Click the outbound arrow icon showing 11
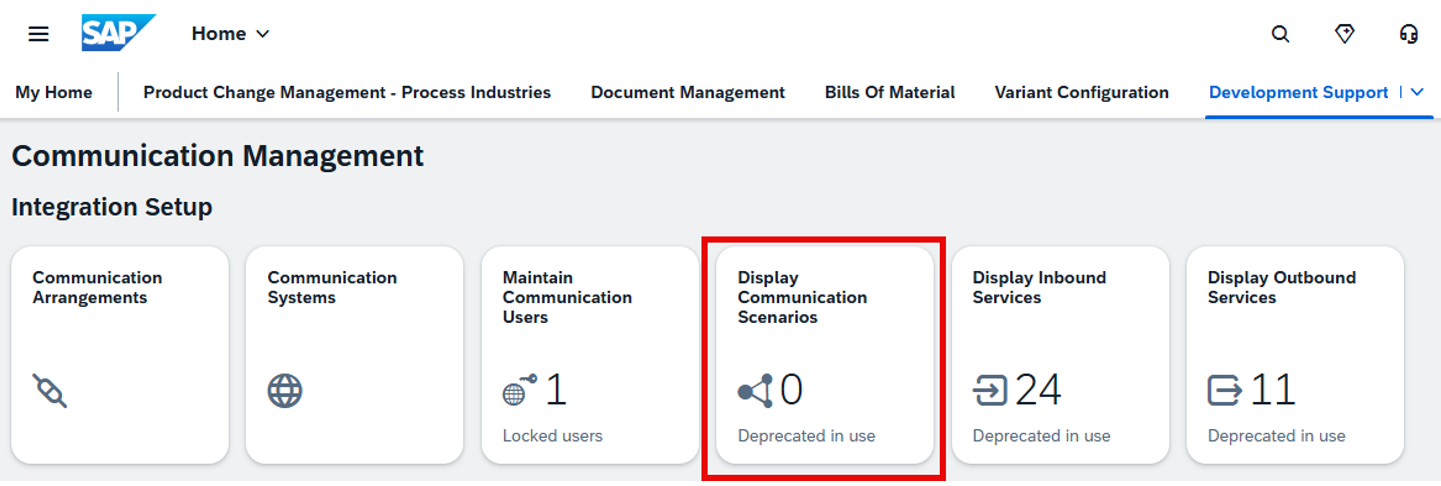This screenshot has width=1441, height=486. point(1225,390)
